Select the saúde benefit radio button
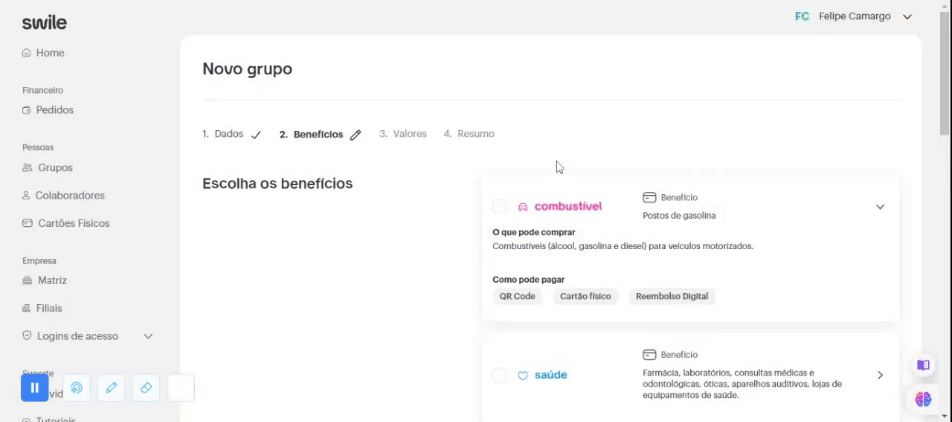Image resolution: width=952 pixels, height=422 pixels. point(500,375)
